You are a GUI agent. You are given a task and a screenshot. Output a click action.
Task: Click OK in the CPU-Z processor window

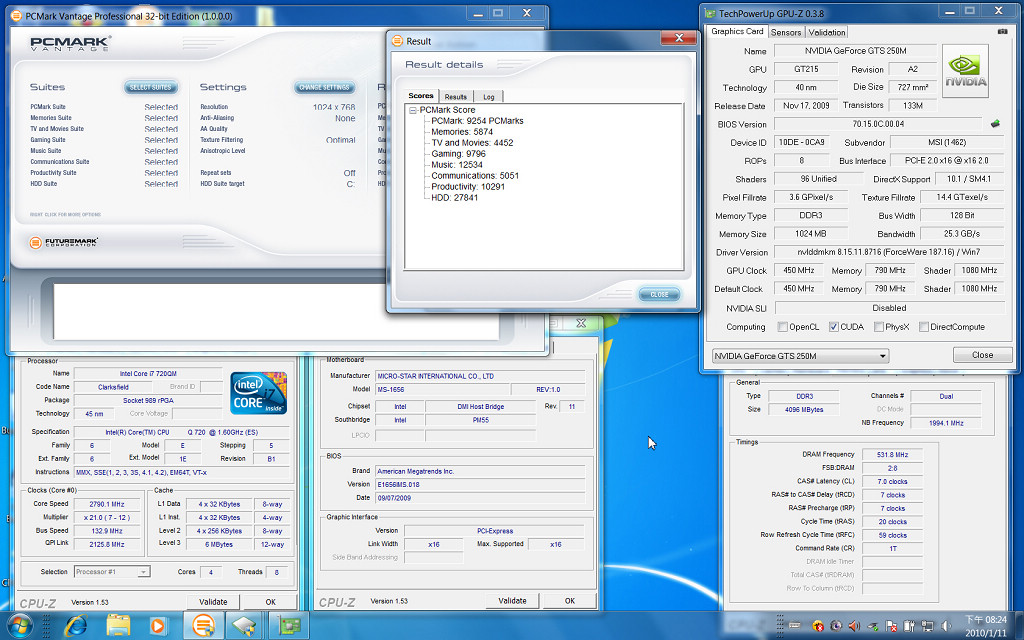pos(270,601)
